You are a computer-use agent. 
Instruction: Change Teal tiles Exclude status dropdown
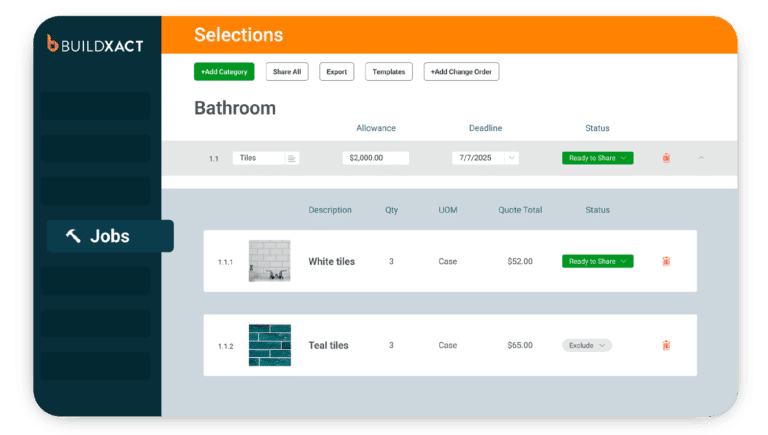click(587, 345)
